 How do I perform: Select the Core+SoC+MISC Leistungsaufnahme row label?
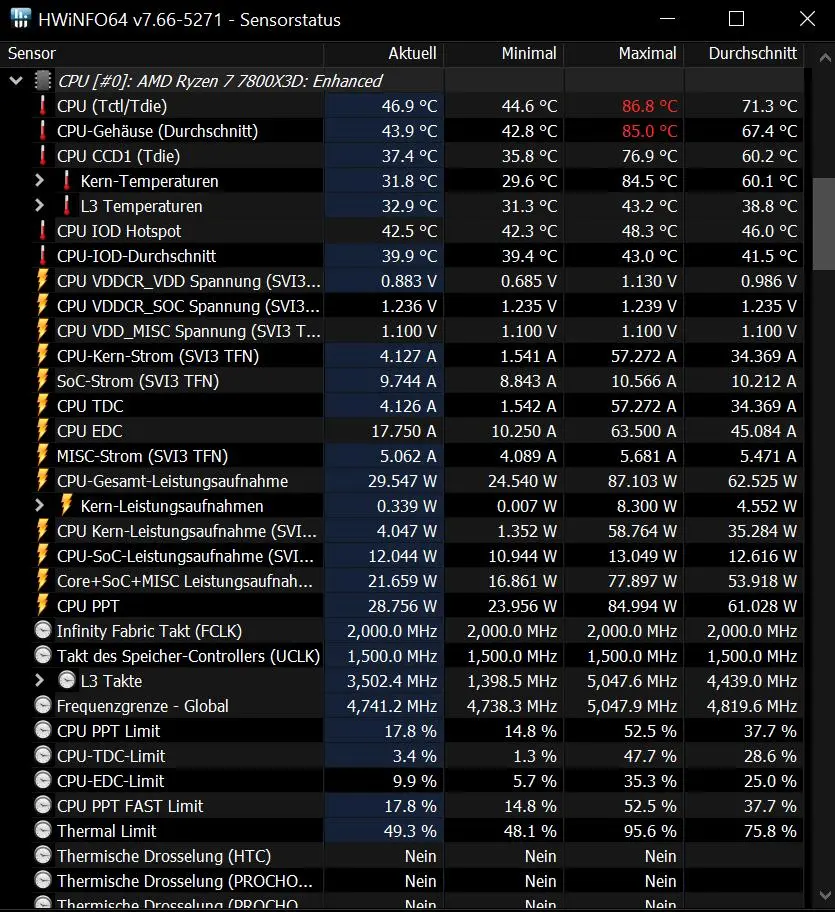point(185,581)
